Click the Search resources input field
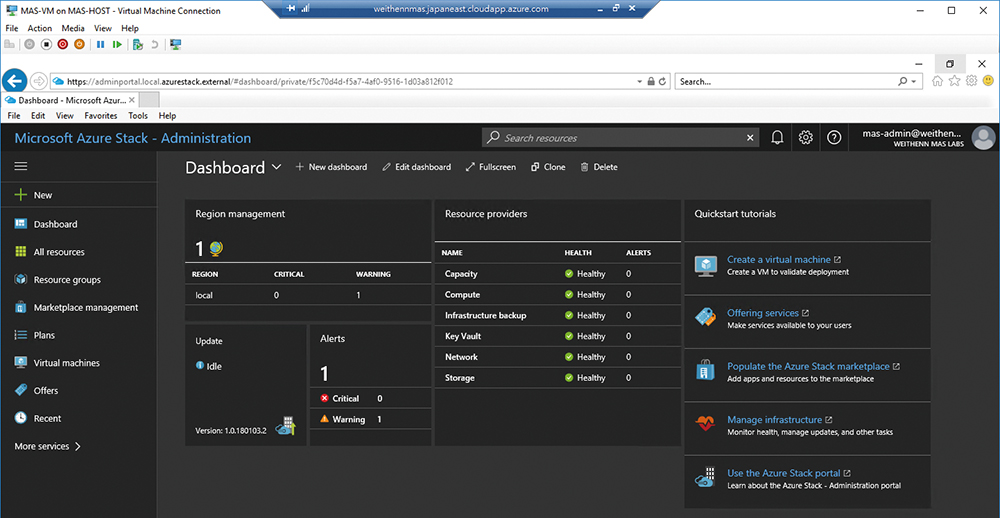This screenshot has height=518, width=1000. coord(622,138)
